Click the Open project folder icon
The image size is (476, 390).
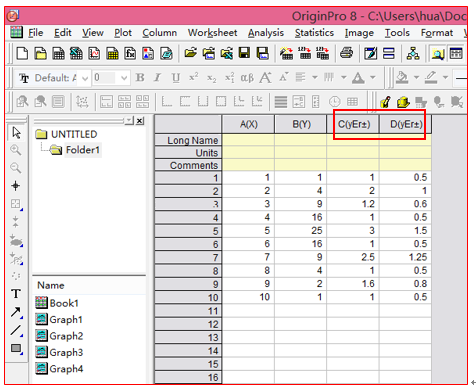coord(191,53)
